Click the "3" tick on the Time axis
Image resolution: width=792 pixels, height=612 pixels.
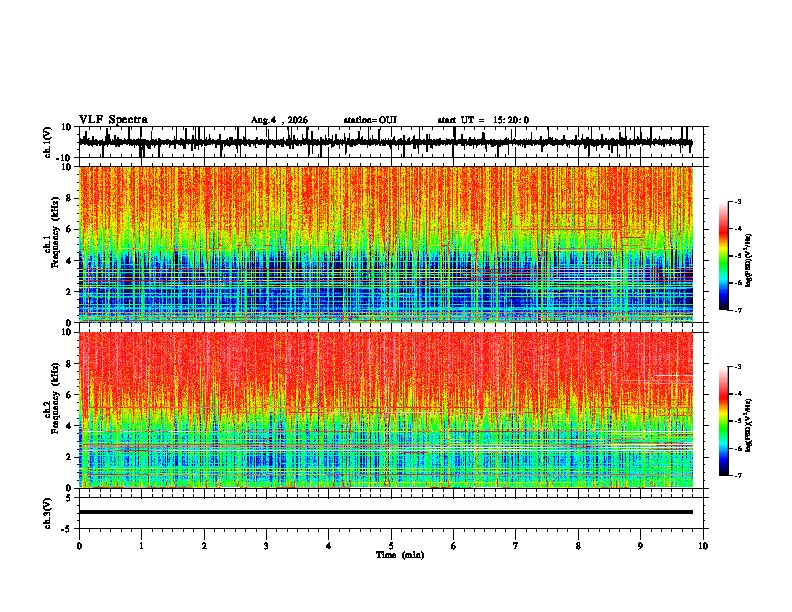[x=266, y=546]
